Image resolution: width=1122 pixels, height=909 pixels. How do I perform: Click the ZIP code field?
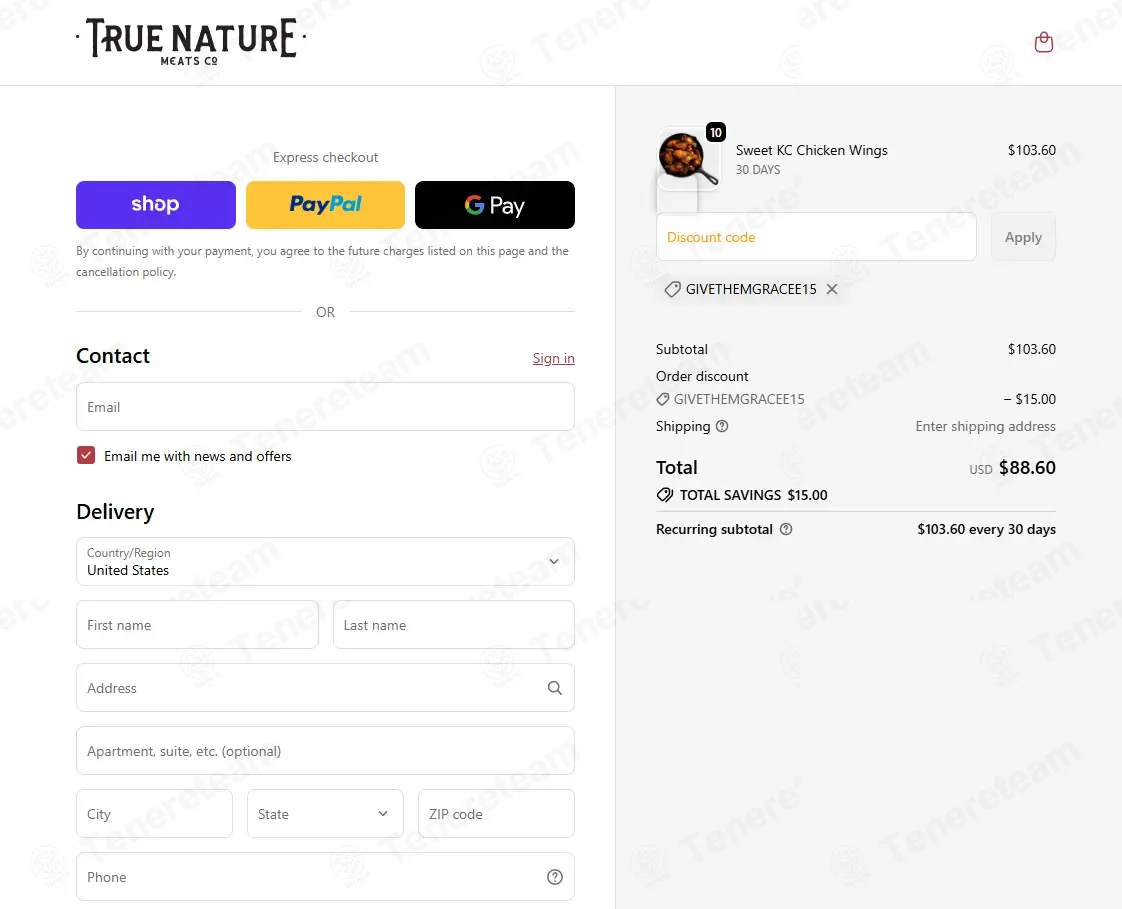[496, 814]
